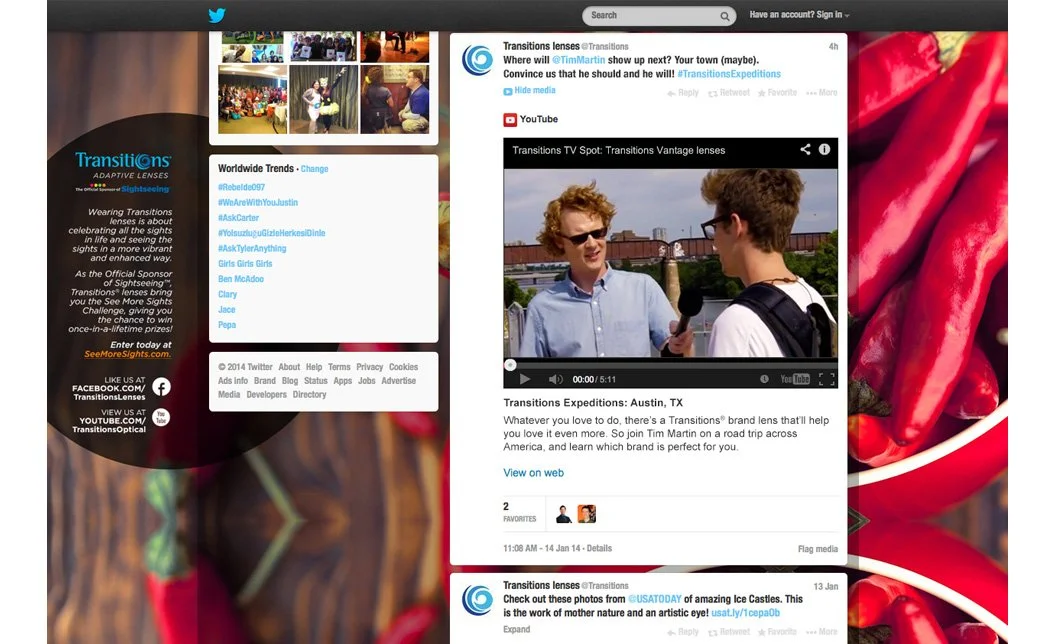Expand the Ice Castles tweet
Screen dimensions: 1056x644
pos(517,629)
